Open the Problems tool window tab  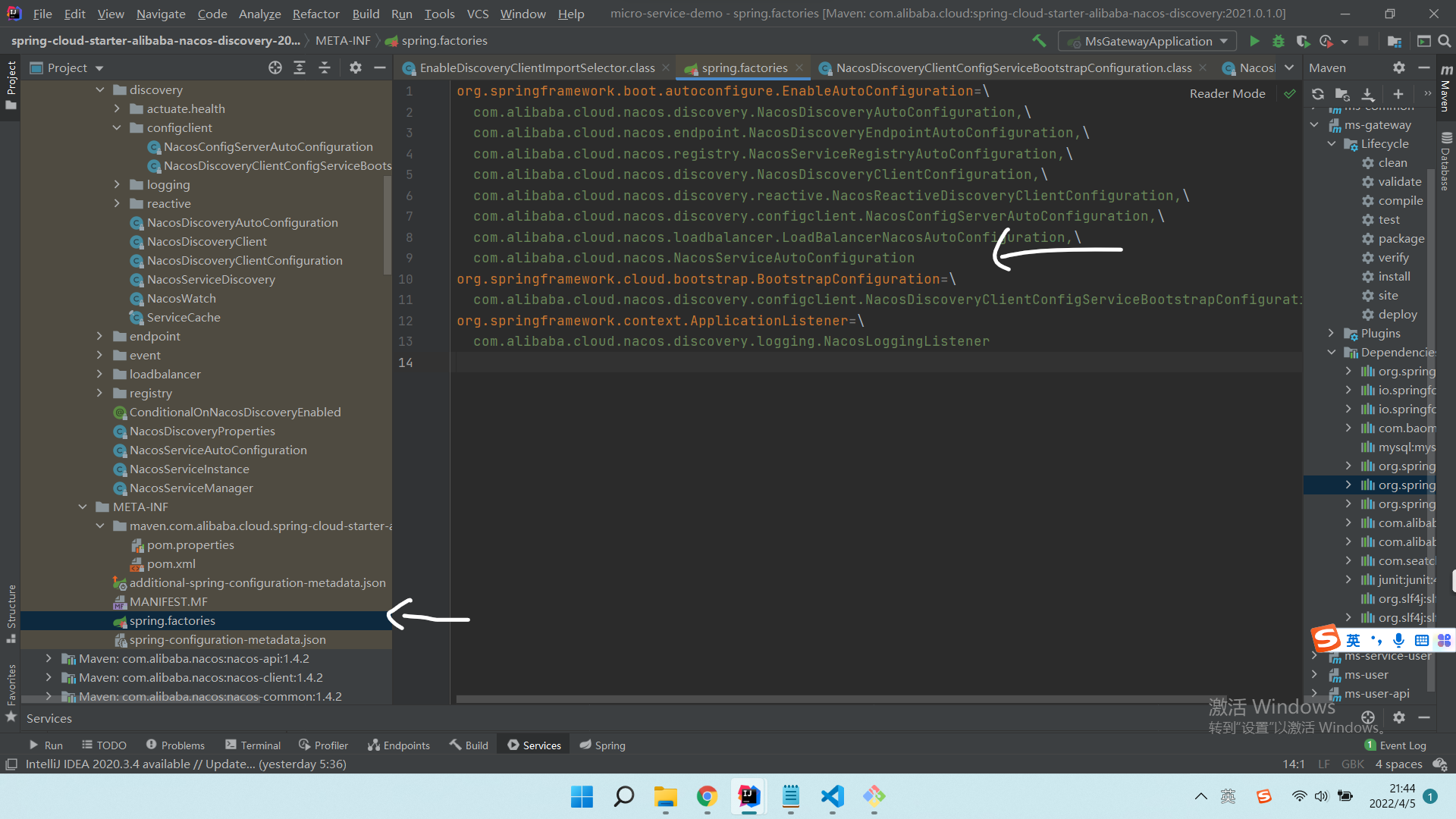pyautogui.click(x=175, y=745)
